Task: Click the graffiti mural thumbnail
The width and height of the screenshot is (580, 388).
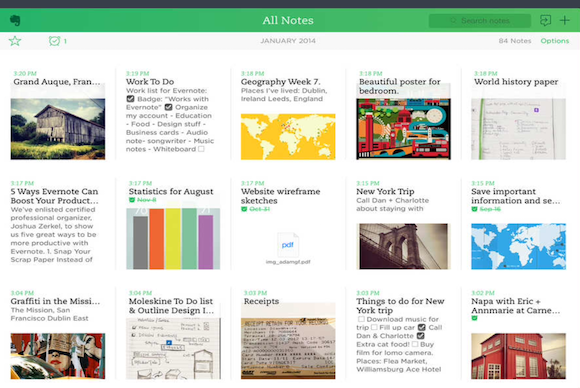Action: tap(58, 356)
